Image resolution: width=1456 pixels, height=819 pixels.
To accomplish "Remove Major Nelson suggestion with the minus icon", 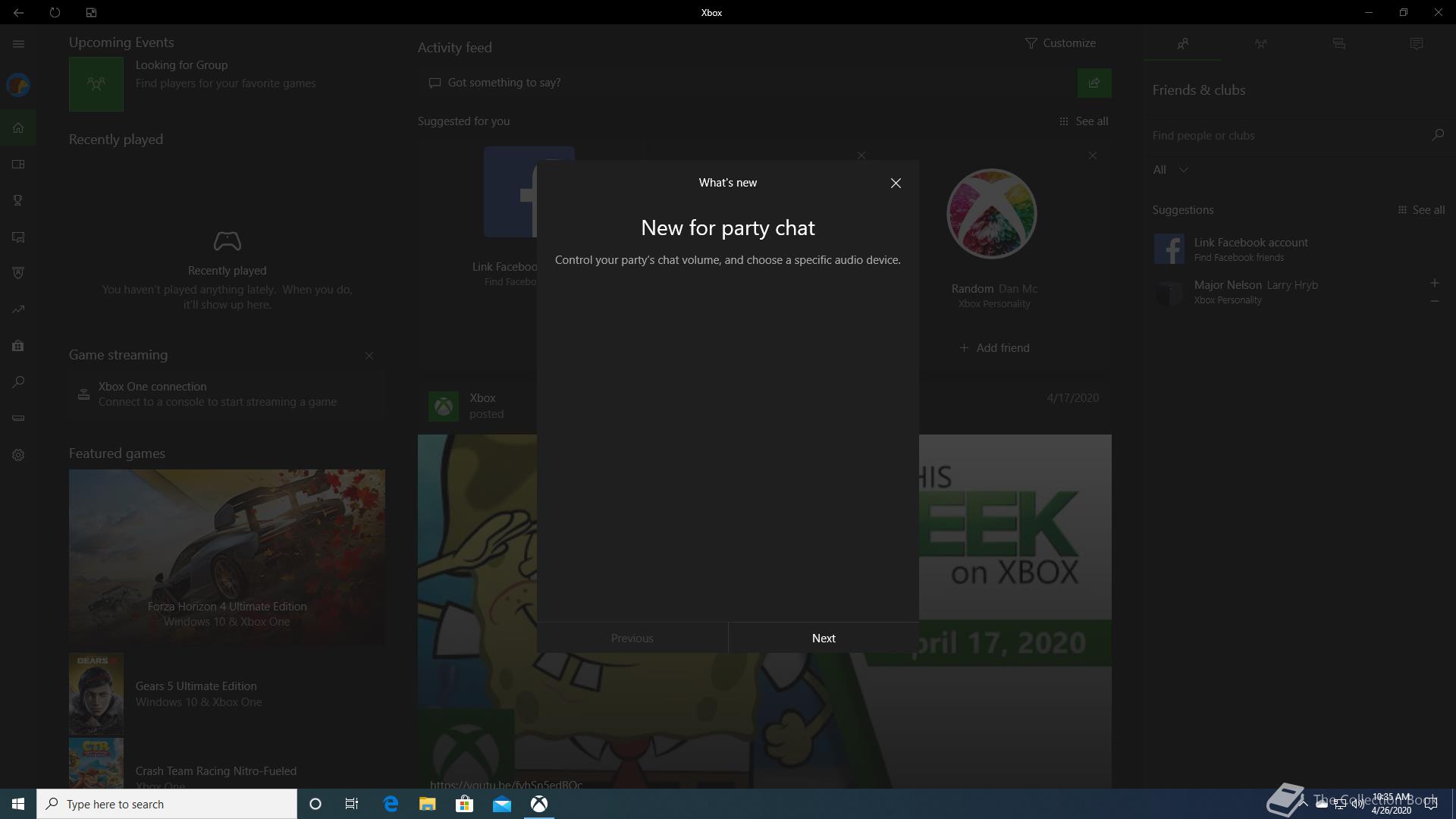I will (1434, 301).
